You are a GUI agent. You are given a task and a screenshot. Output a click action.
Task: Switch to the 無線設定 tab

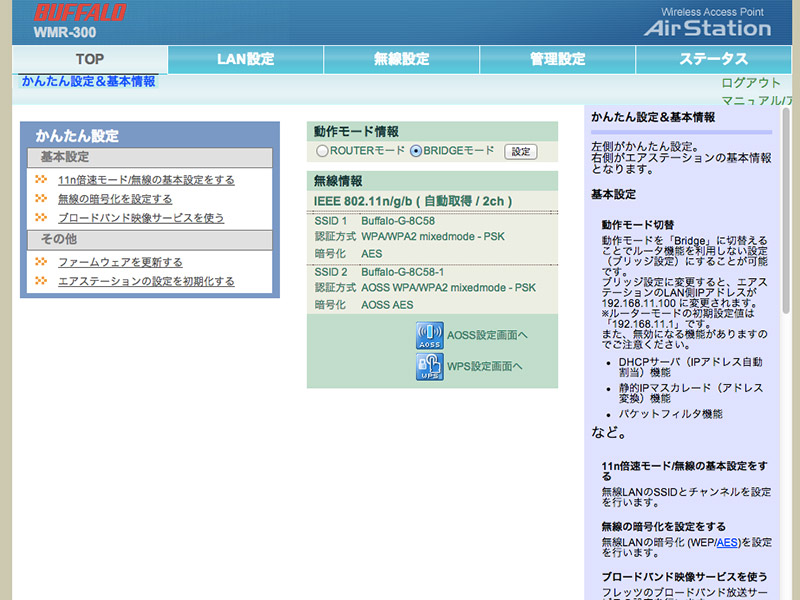click(x=401, y=59)
